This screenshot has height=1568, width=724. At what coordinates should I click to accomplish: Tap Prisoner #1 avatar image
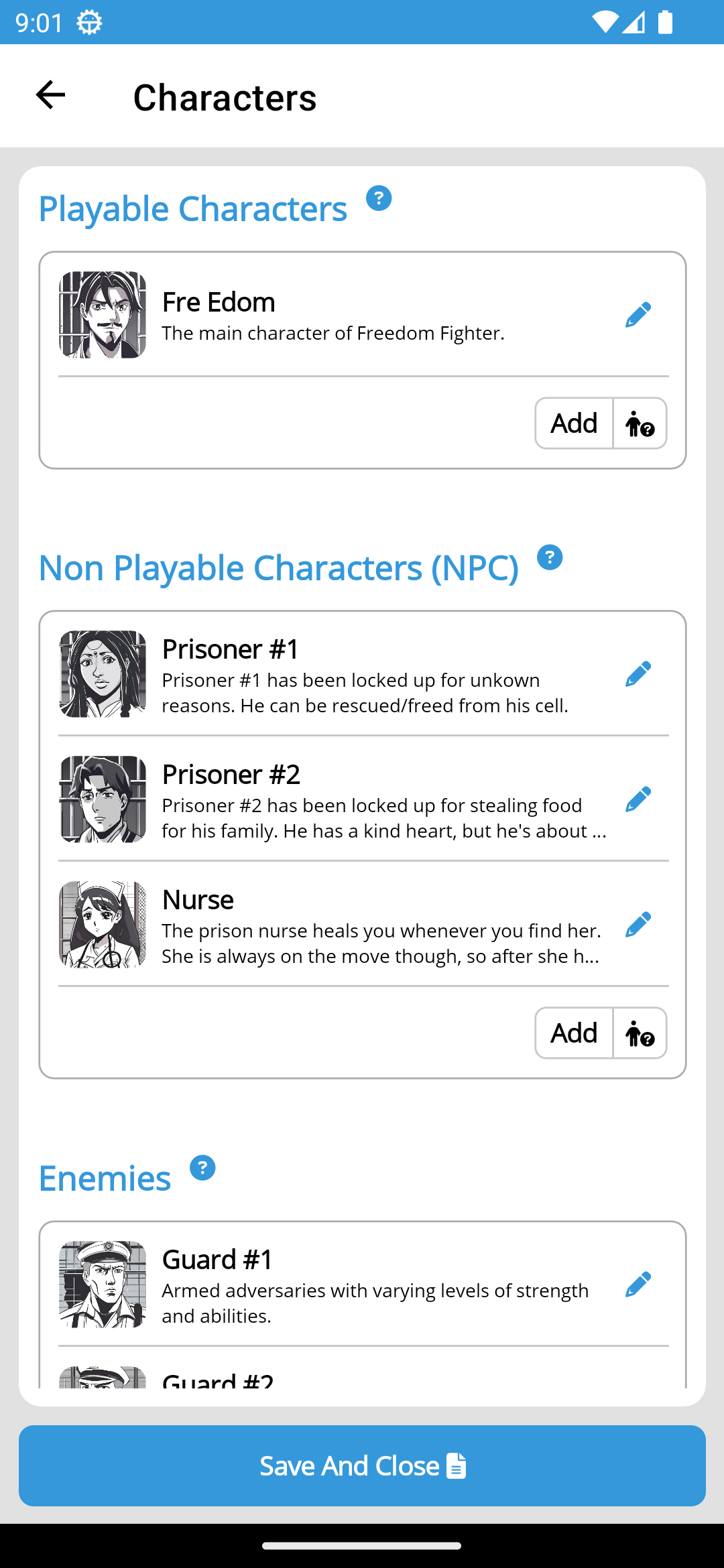tap(103, 674)
